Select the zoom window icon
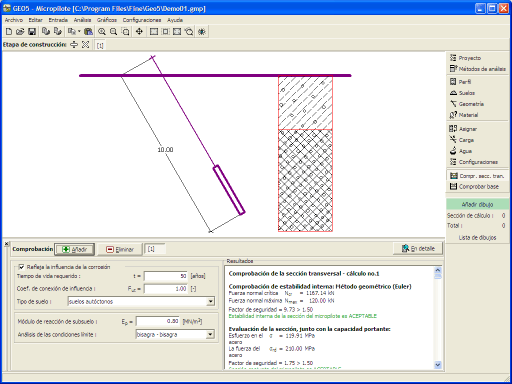 [x=125, y=32]
